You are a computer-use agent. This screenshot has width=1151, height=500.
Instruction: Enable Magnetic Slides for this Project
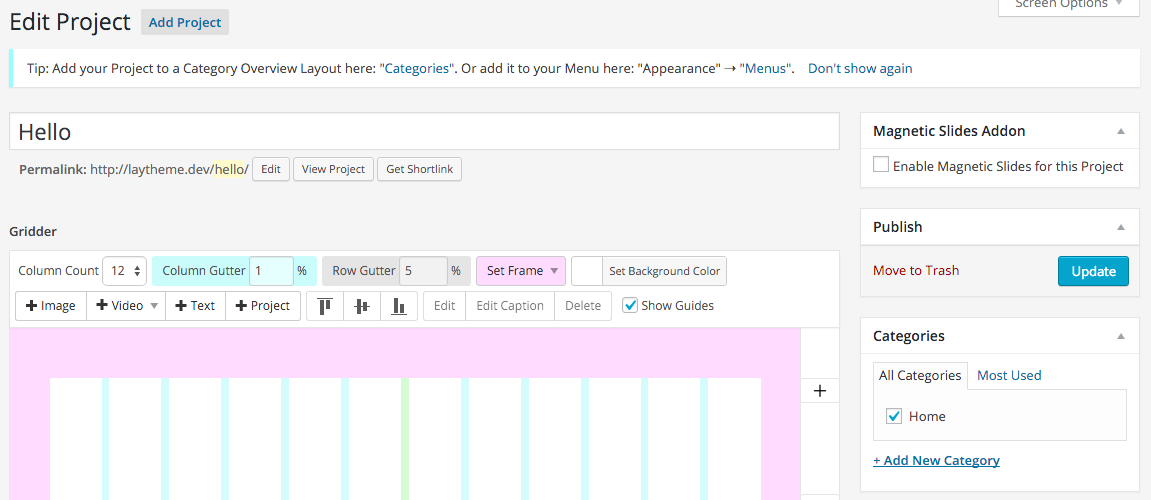click(881, 166)
